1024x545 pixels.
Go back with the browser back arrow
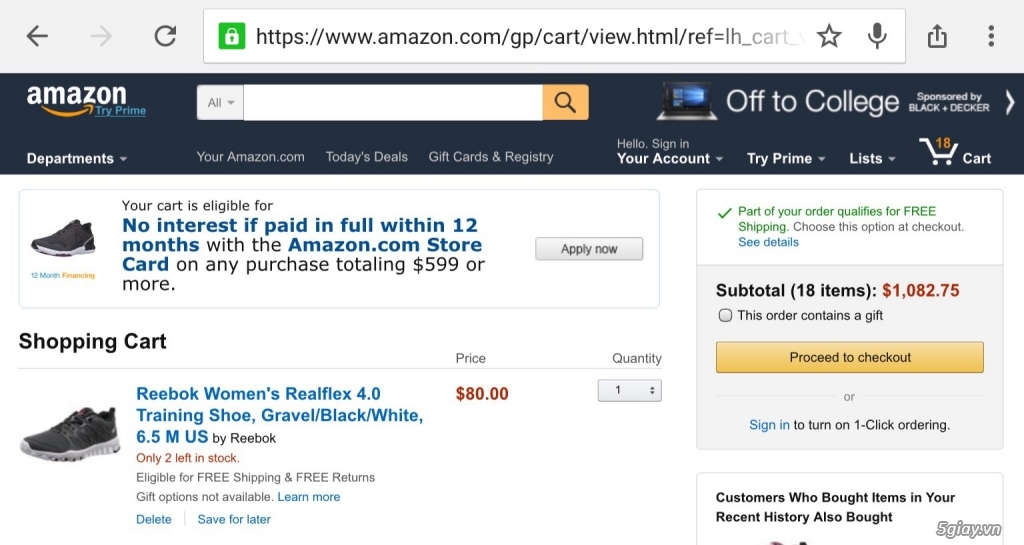pyautogui.click(x=37, y=36)
